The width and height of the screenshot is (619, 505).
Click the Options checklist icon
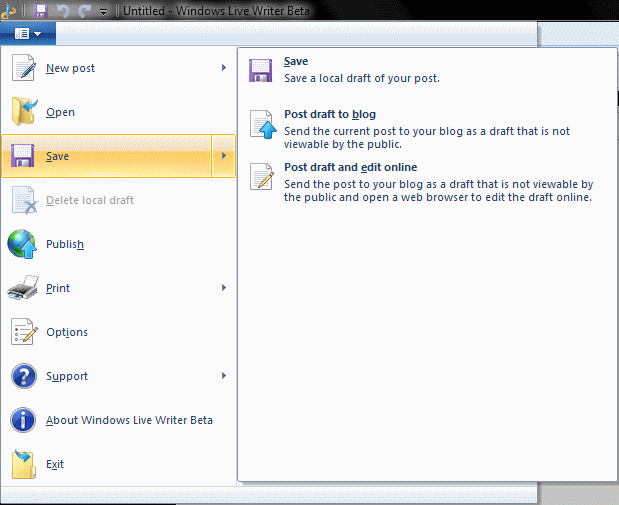(24, 332)
